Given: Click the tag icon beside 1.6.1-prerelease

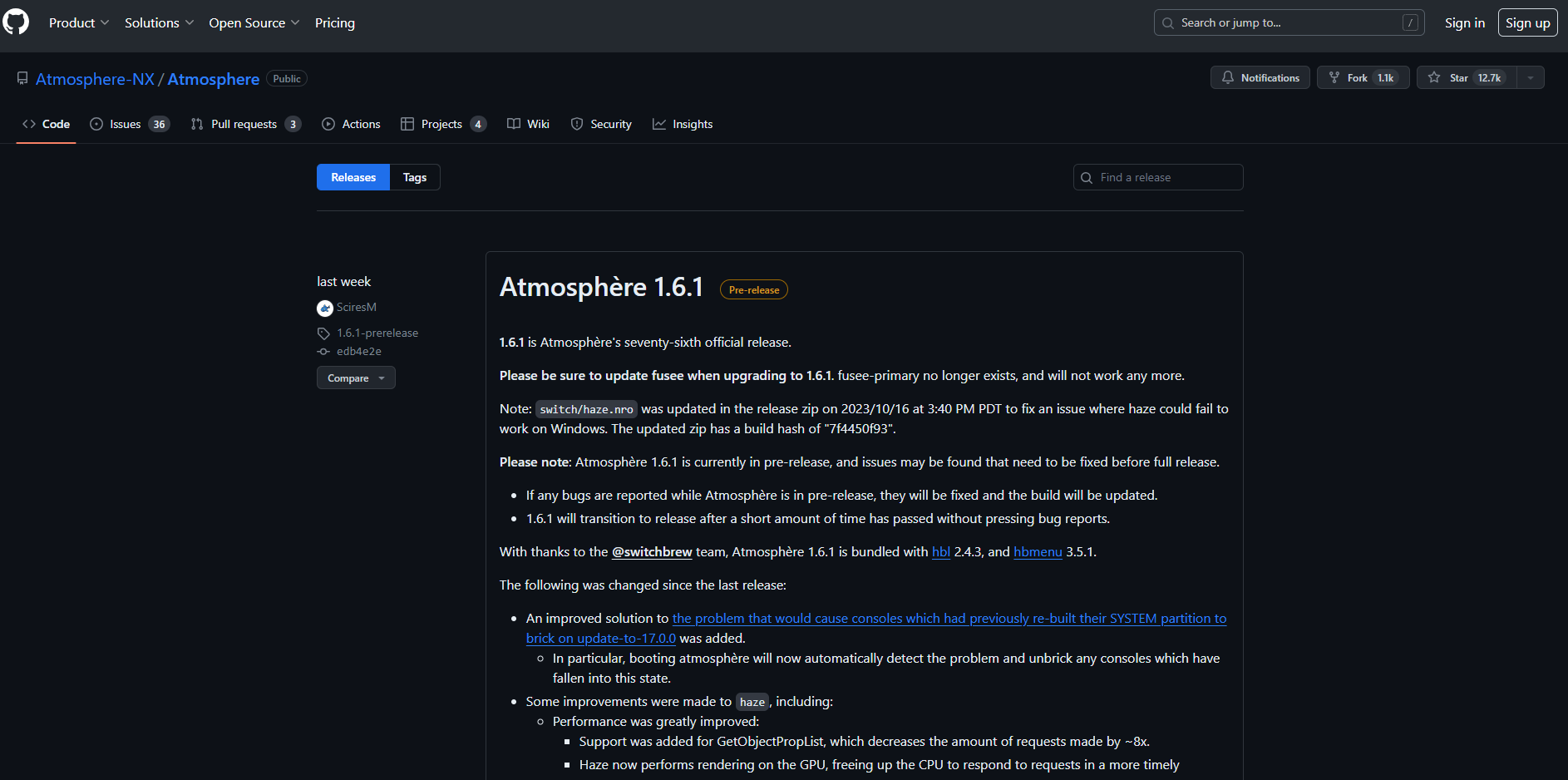Looking at the screenshot, I should click(323, 333).
